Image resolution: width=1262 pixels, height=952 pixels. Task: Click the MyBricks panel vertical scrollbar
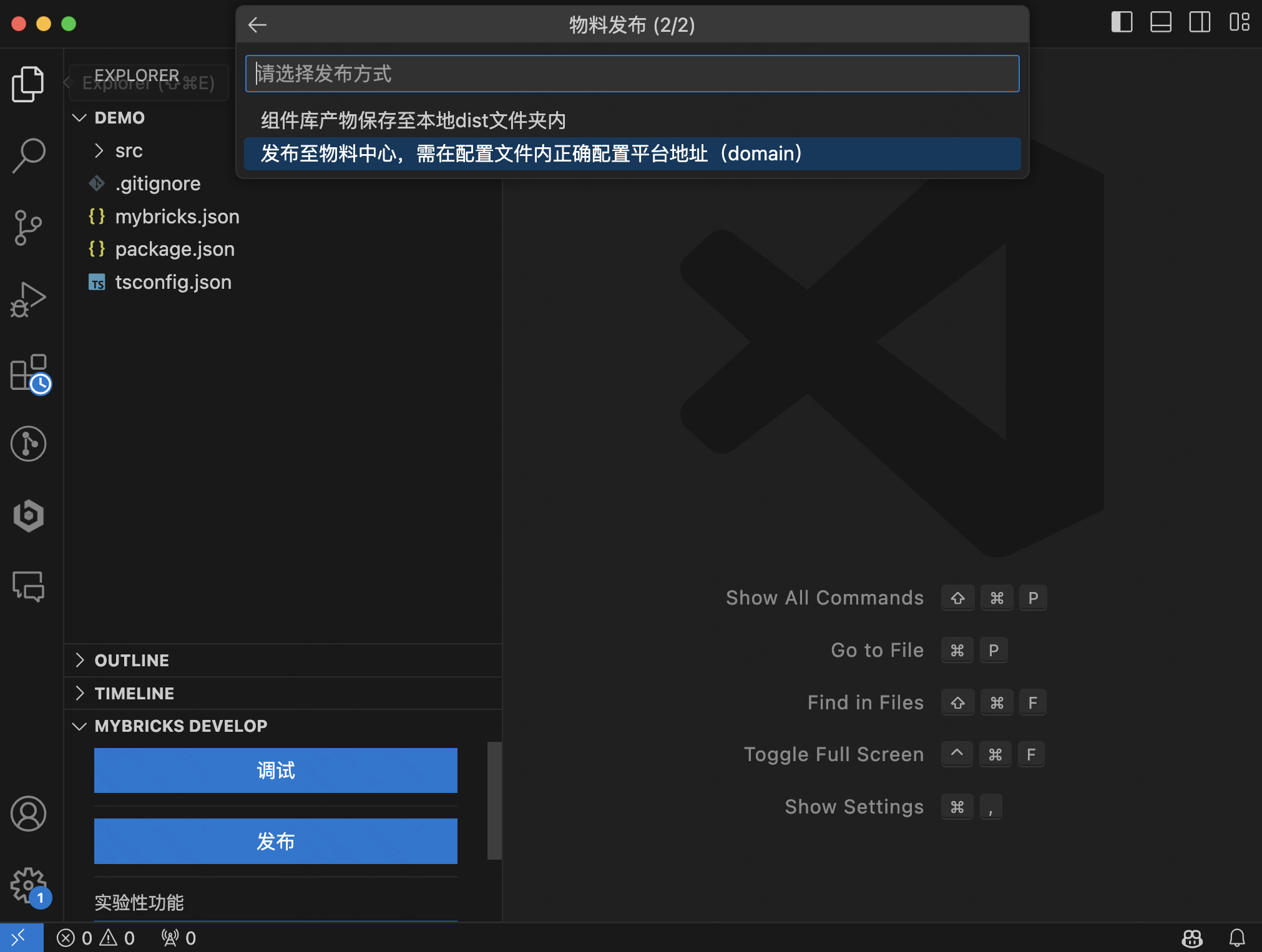tap(494, 801)
